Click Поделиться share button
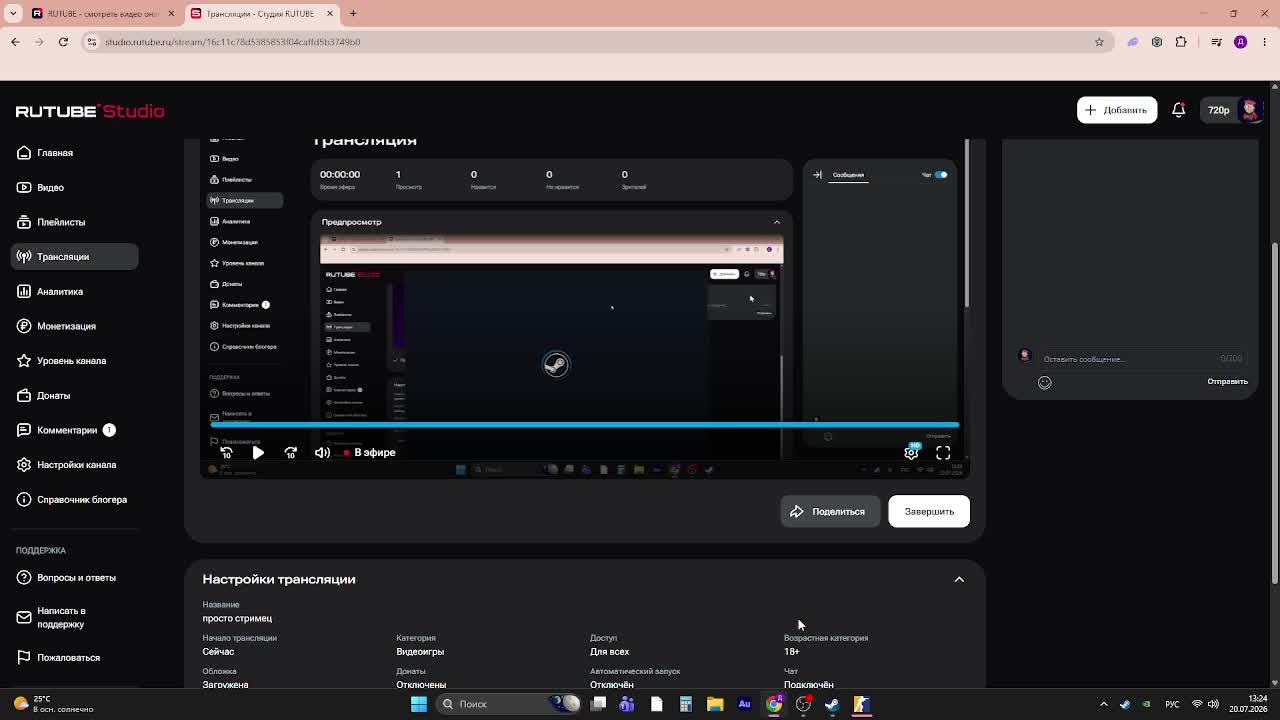Viewport: 1280px width, 720px height. coord(829,511)
